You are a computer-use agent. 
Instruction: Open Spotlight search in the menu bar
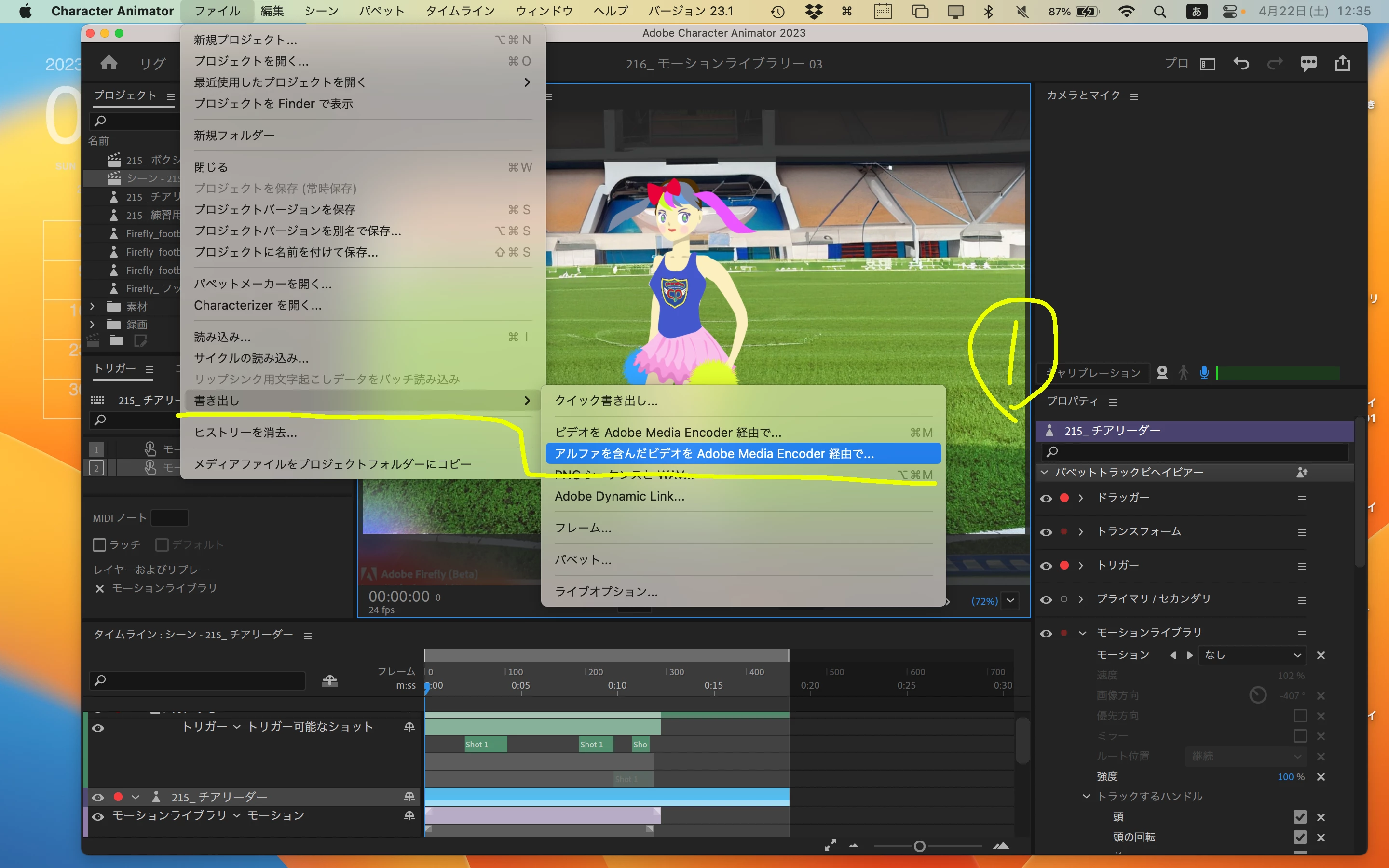point(1159,12)
